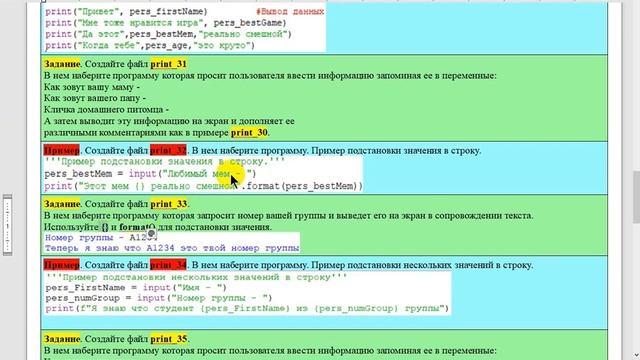This screenshot has height=360, width=640.
Task: Click the instruction line under the print_35 heading
Action: (270, 350)
